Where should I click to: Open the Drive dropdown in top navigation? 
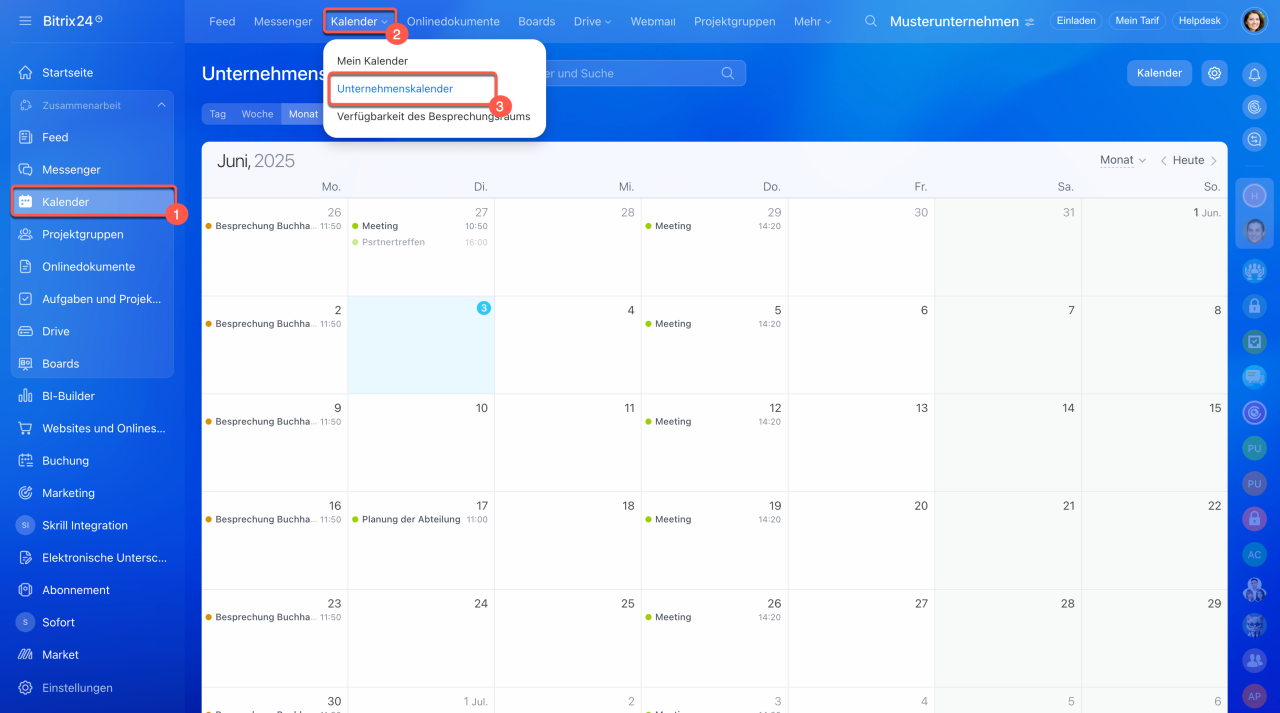592,22
